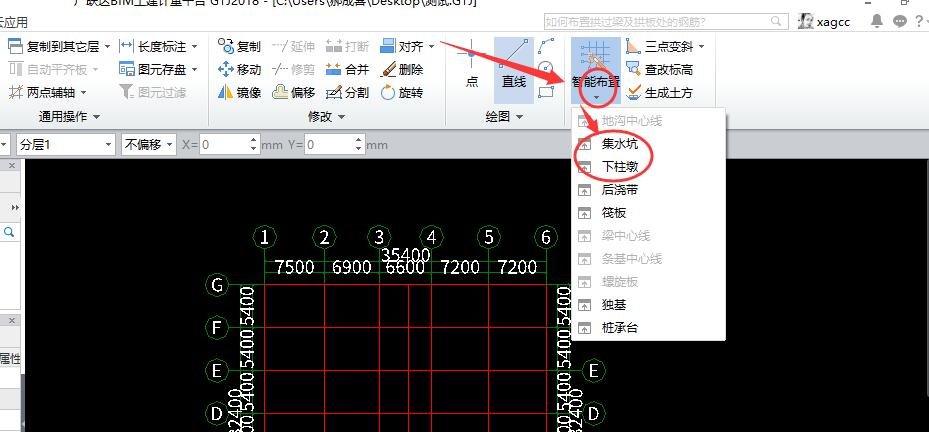Open the 分层1 layer combo box

pyautogui.click(x=66, y=145)
